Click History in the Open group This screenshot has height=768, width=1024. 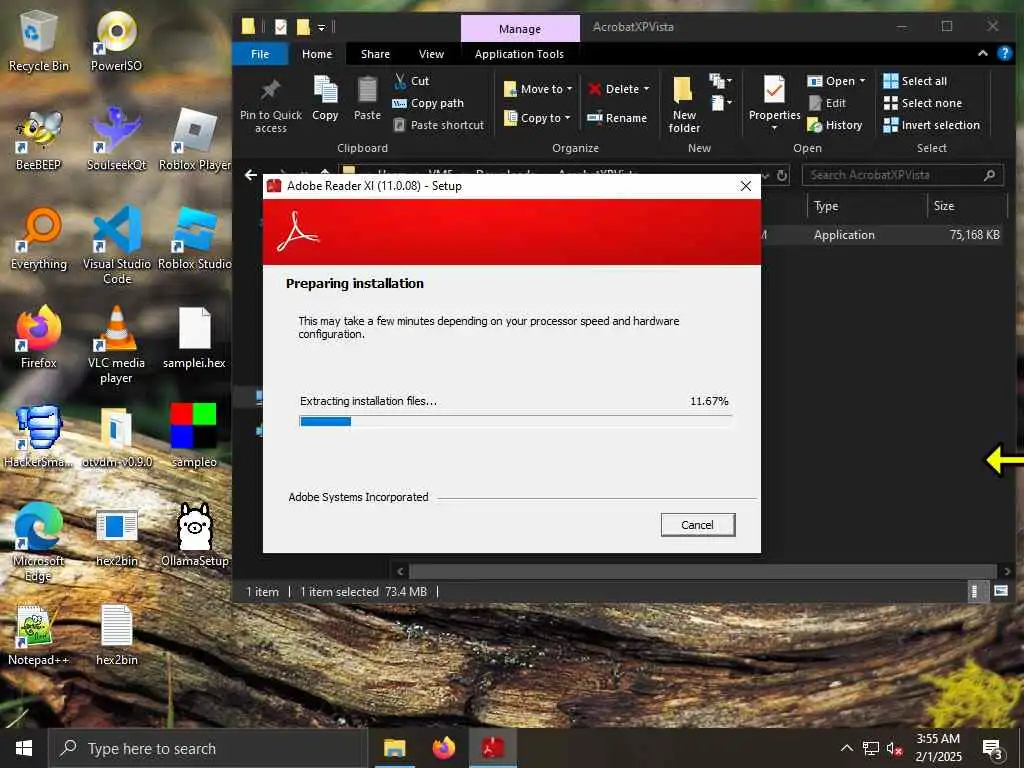pyautogui.click(x=835, y=125)
